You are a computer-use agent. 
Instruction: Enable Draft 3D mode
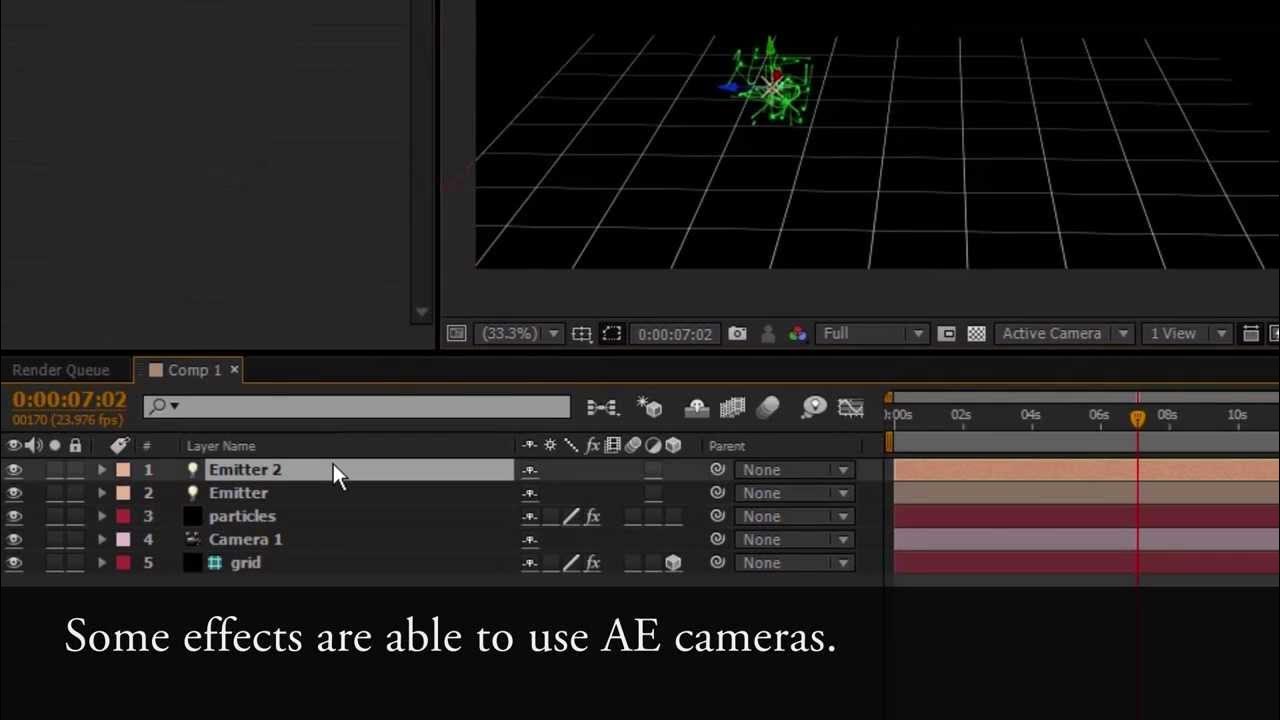point(649,408)
